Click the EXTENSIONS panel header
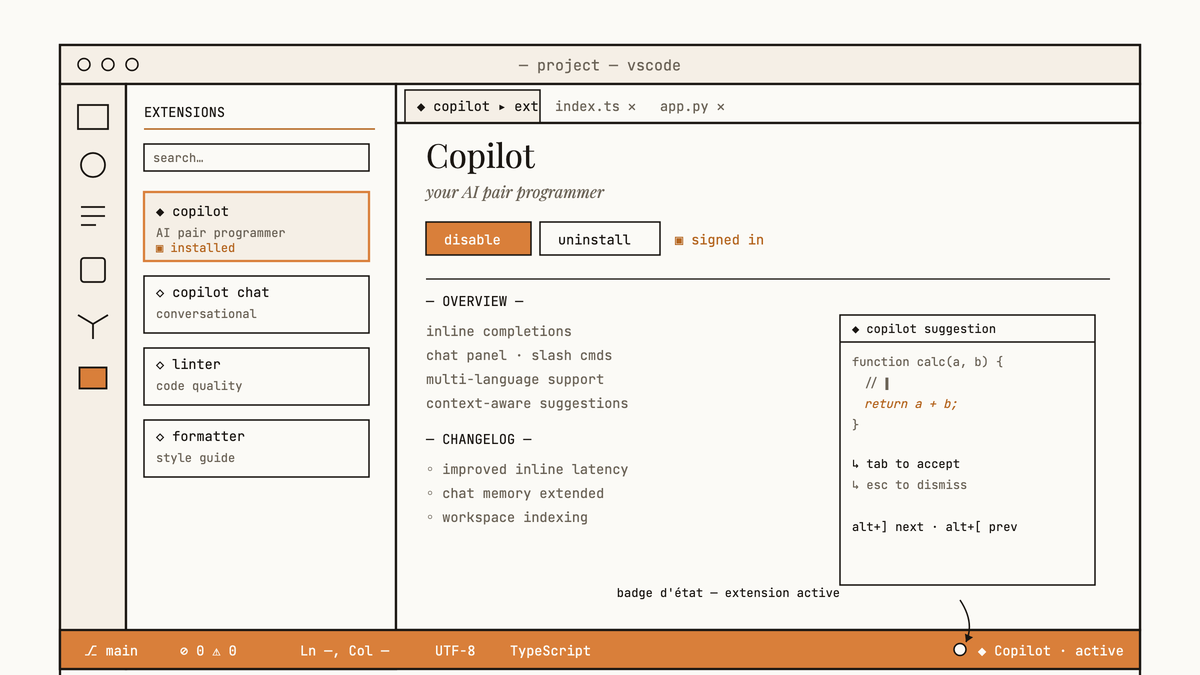The height and width of the screenshot is (675, 1200). [x=185, y=113]
